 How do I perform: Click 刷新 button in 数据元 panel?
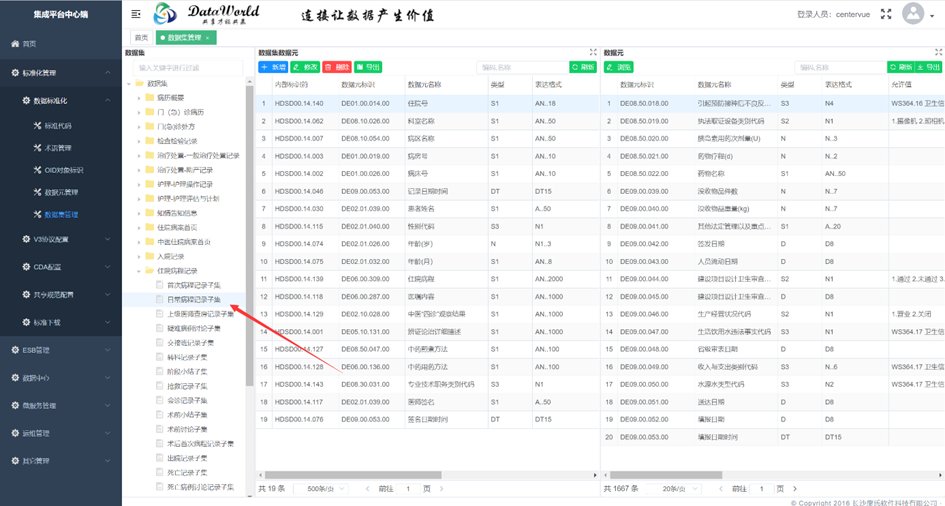point(901,67)
